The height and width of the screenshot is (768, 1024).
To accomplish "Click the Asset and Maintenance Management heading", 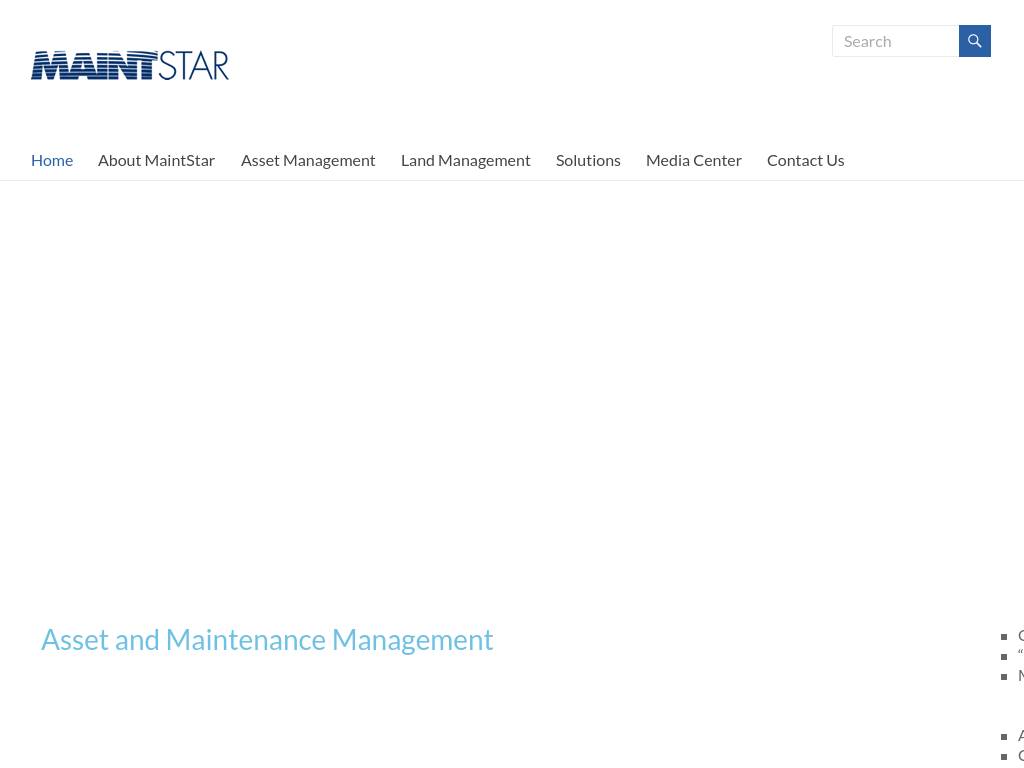I will click(267, 640).
